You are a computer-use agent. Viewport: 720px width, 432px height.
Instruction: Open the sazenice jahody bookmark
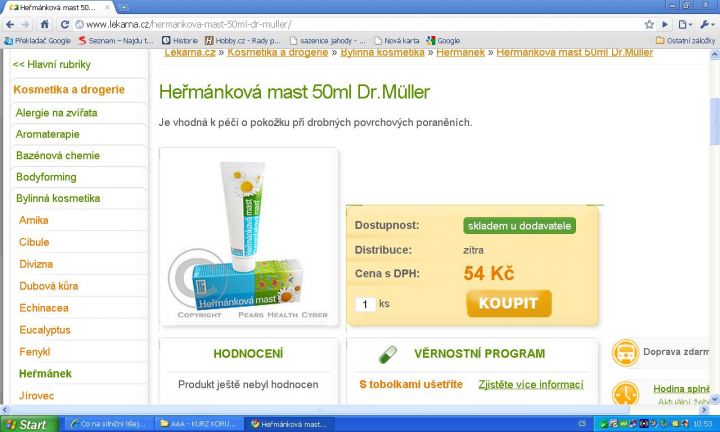pyautogui.click(x=328, y=40)
